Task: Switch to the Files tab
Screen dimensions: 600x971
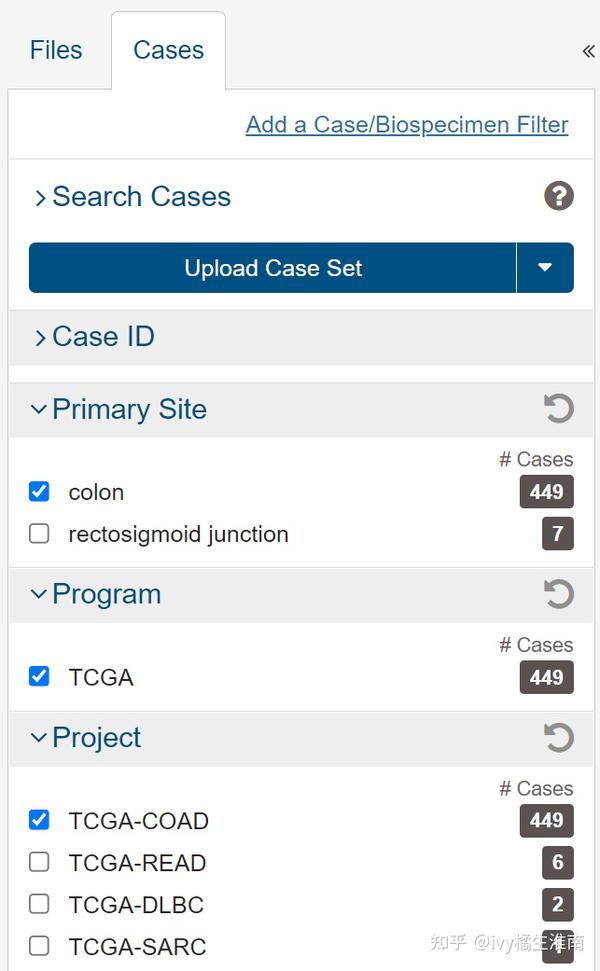Action: (56, 50)
